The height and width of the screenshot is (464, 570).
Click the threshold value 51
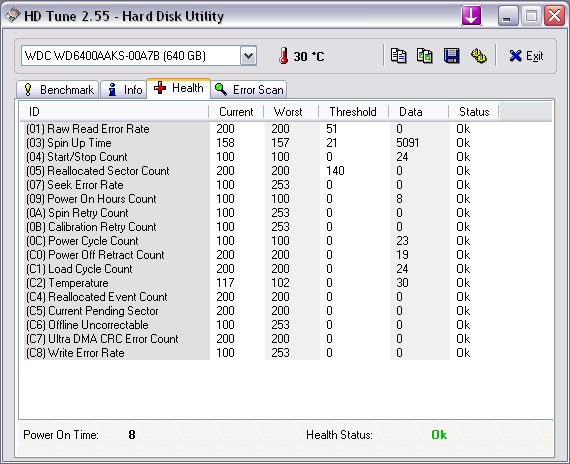point(332,129)
